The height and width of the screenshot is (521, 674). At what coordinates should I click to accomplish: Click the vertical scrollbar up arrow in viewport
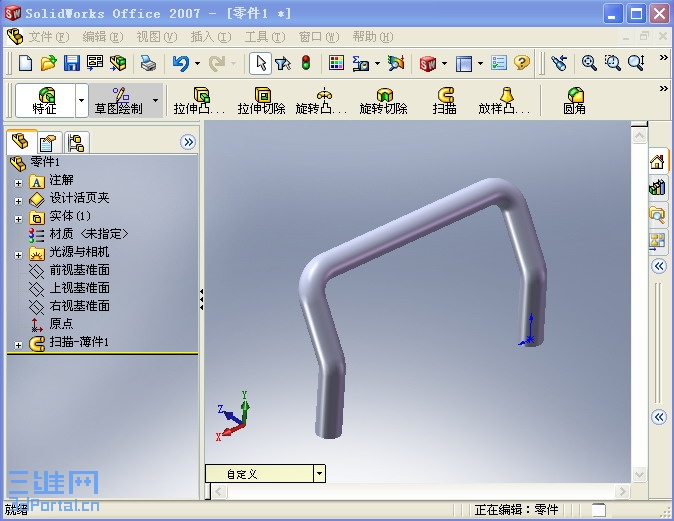[639, 136]
